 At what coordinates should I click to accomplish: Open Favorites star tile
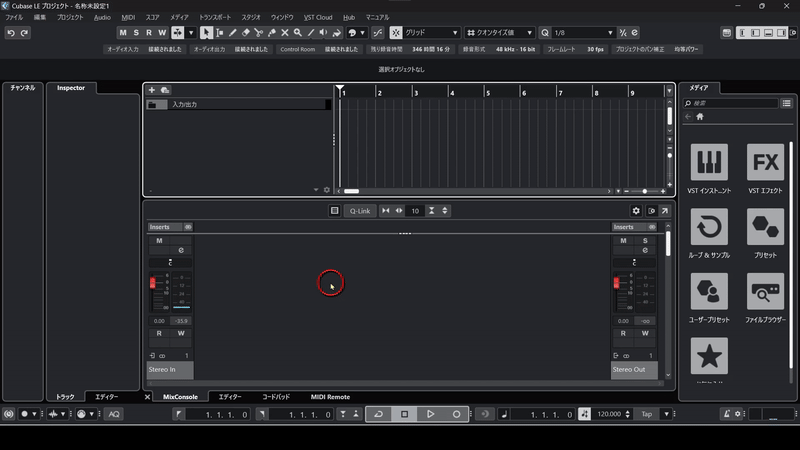pyautogui.click(x=709, y=356)
